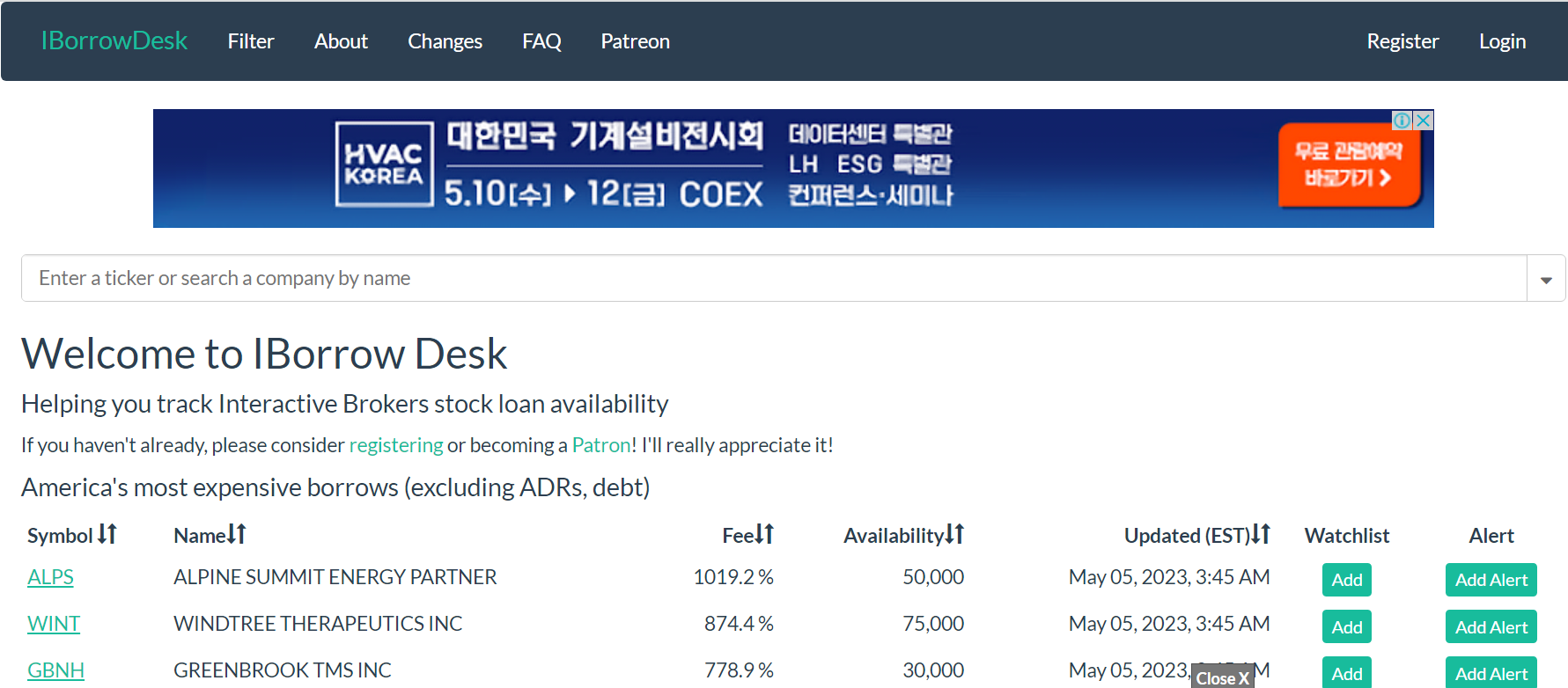Viewport: 1568px width, 688px height.
Task: Open the FAQ page
Action: point(541,41)
